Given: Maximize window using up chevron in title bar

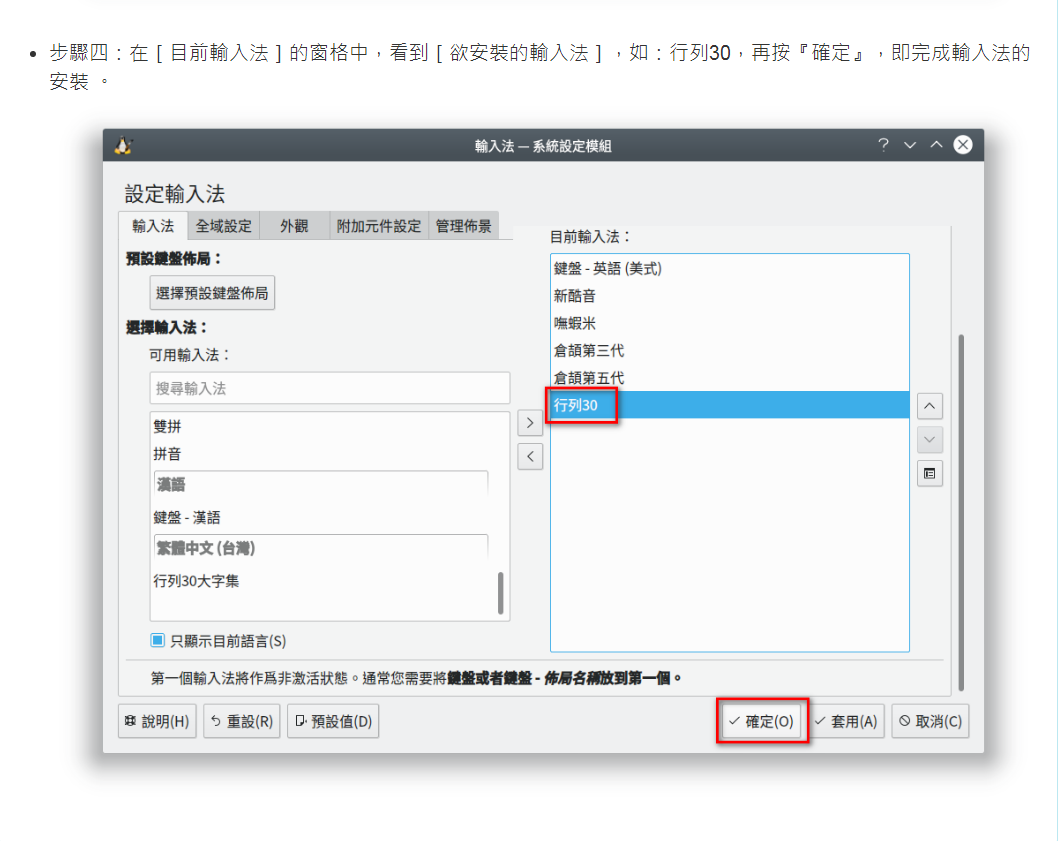Looking at the screenshot, I should (936, 145).
